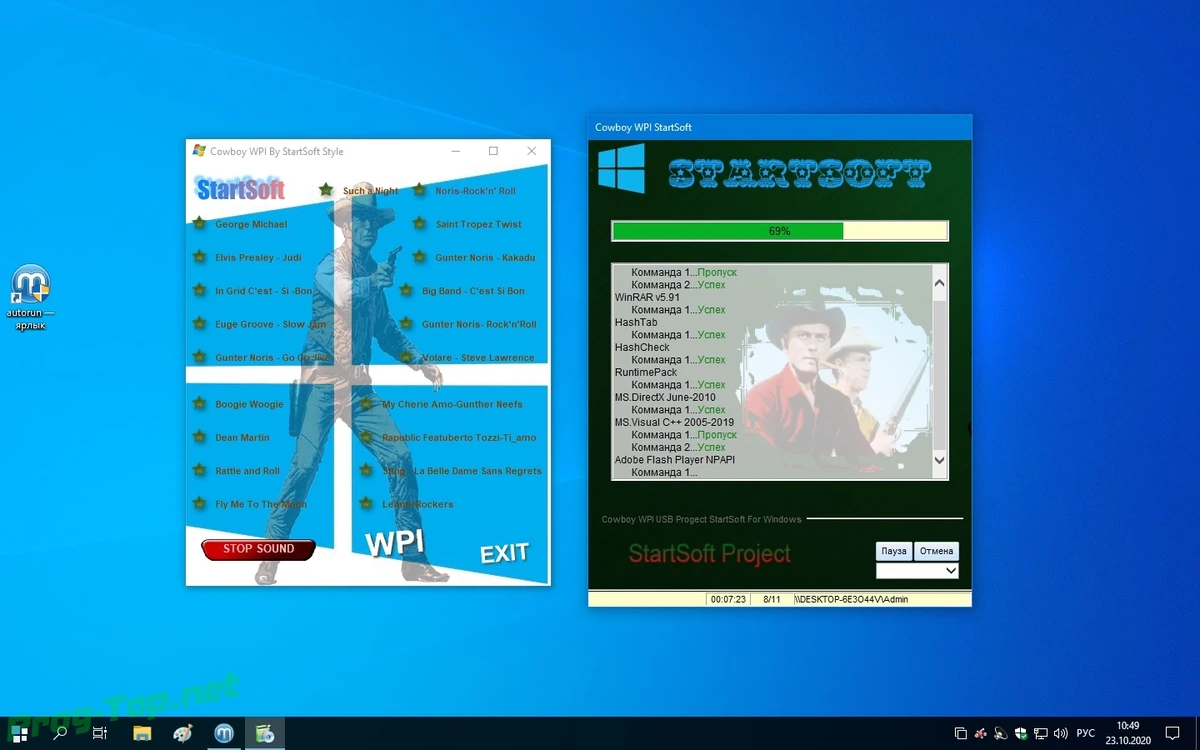
Task: Play Volare - Steve Lawrence track label
Action: [x=478, y=357]
